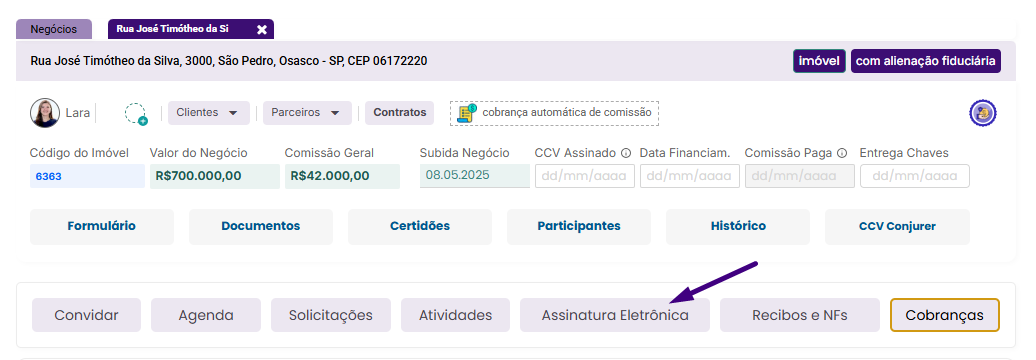1036x360 pixels.
Task: Click the imóvel tag badge
Action: point(819,61)
